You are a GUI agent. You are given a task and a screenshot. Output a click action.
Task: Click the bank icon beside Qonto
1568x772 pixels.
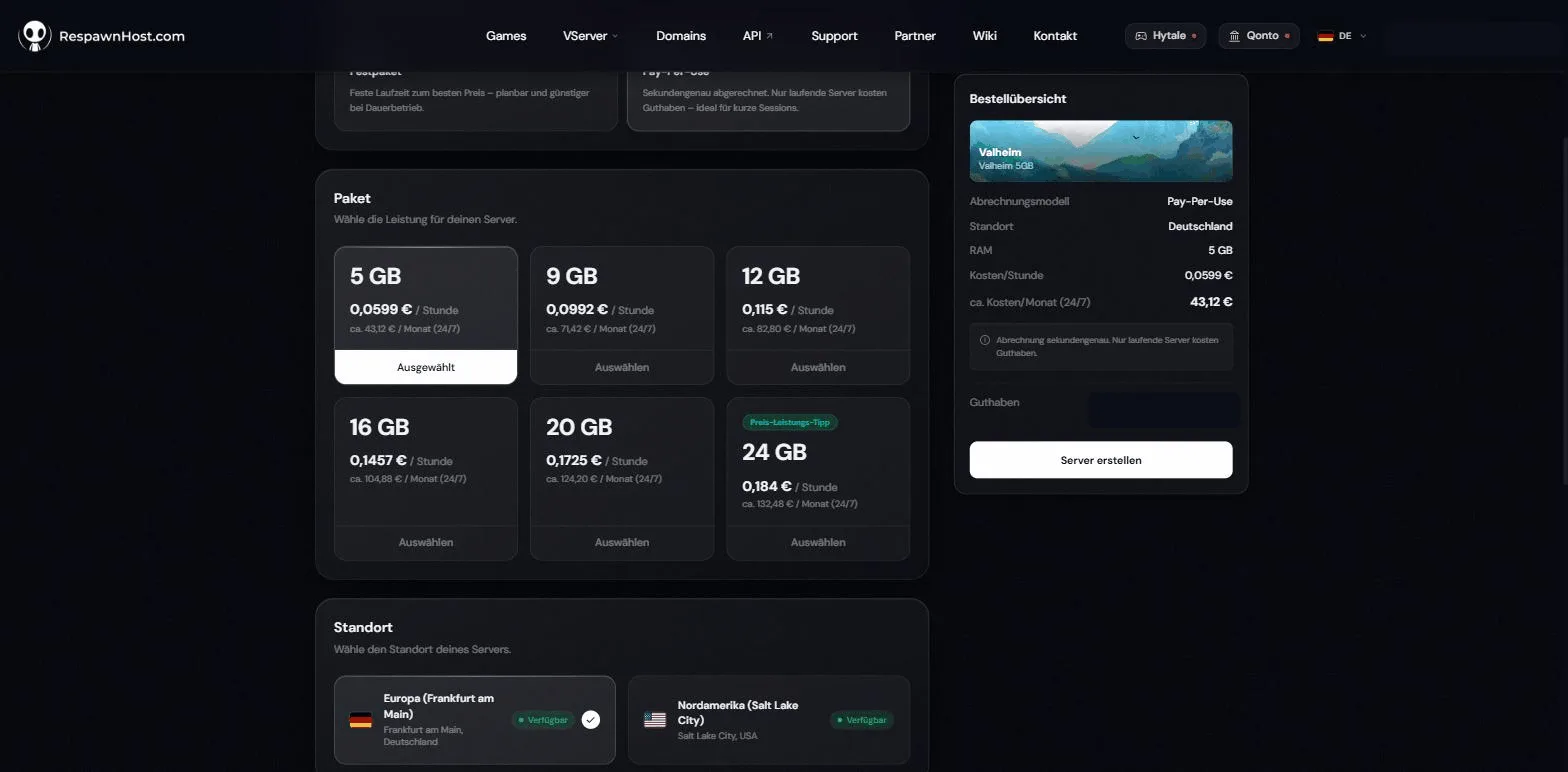tap(1235, 36)
